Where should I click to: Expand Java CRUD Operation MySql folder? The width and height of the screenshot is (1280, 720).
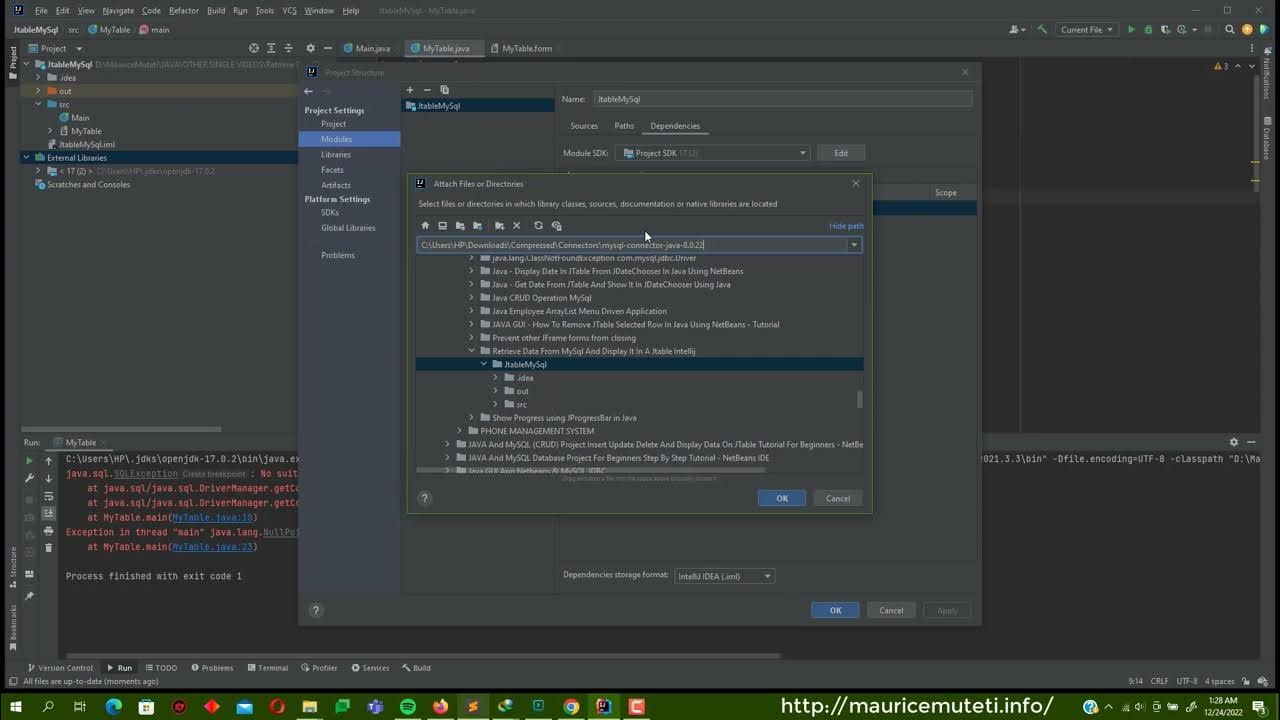click(x=472, y=297)
